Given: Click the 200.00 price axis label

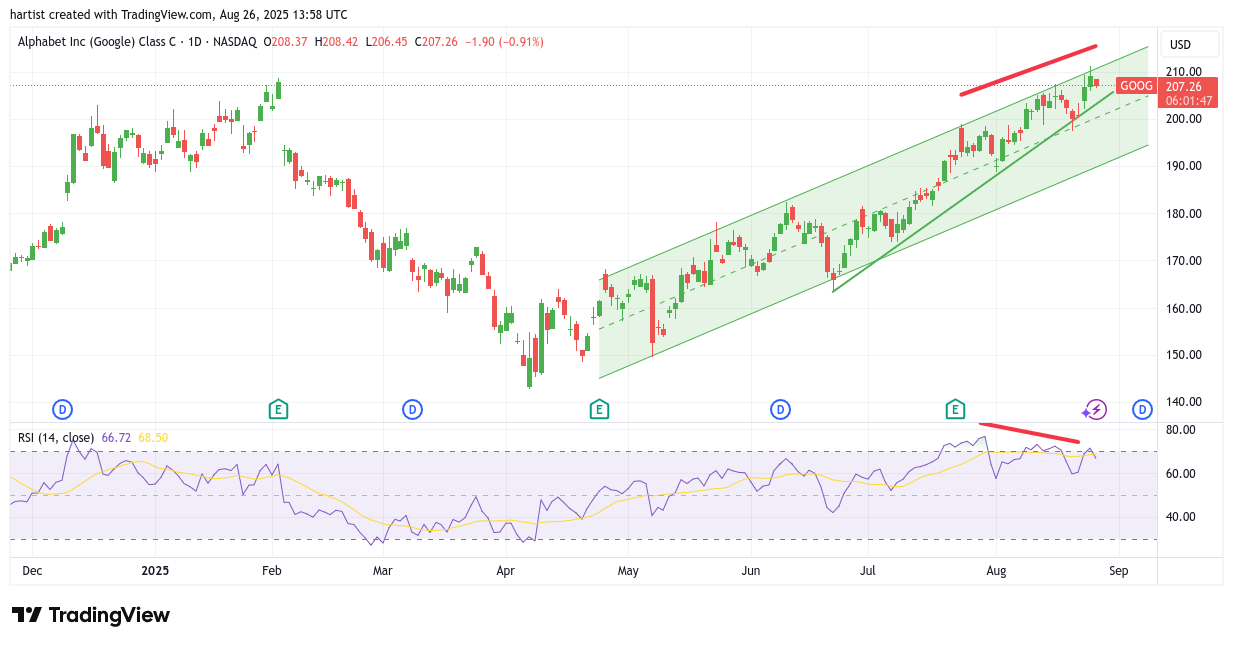Looking at the screenshot, I should coord(1184,118).
